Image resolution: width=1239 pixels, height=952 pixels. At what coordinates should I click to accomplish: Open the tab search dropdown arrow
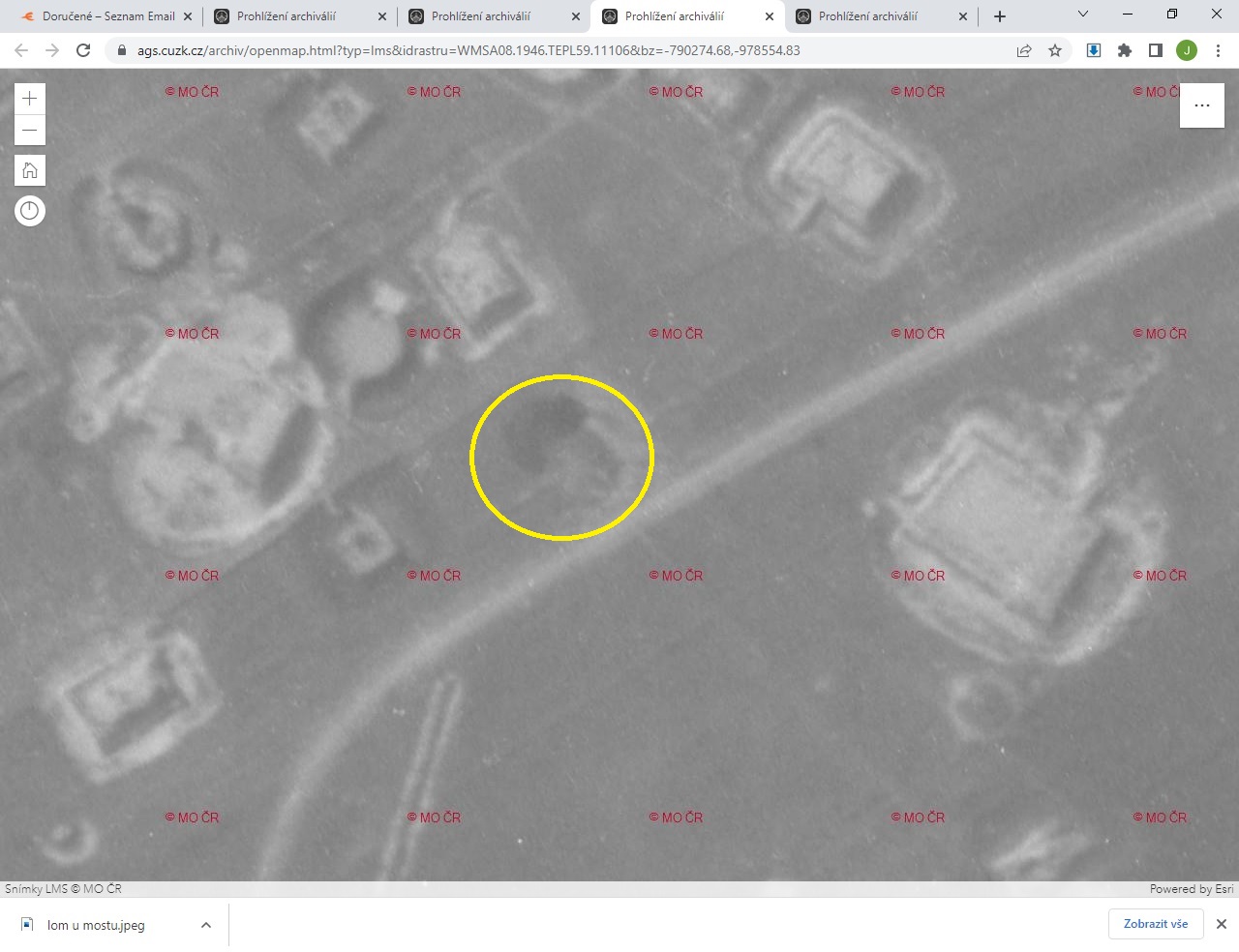(x=1083, y=15)
